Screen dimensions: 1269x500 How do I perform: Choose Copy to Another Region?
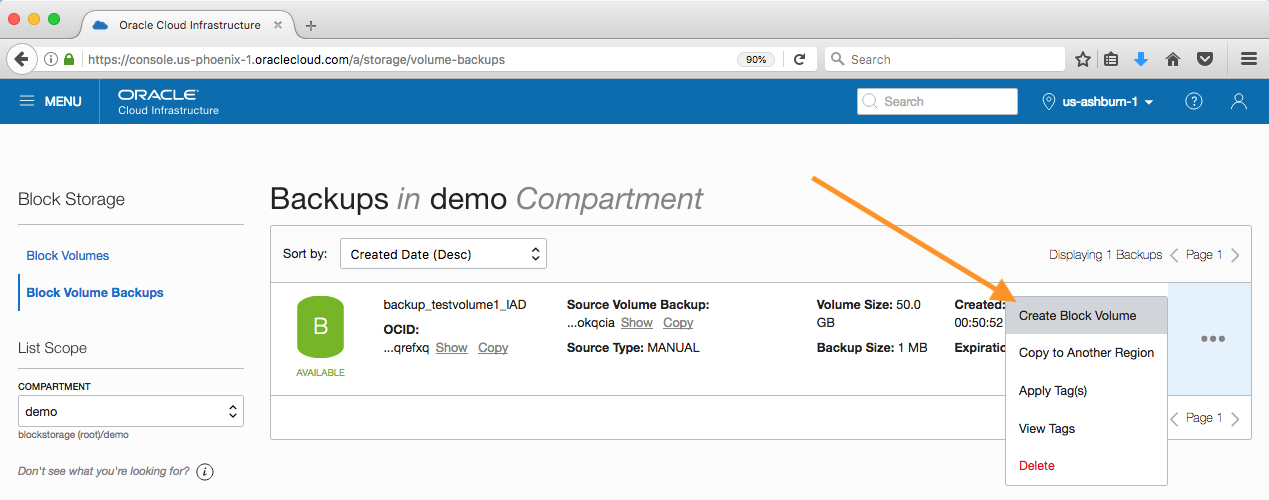1086,353
